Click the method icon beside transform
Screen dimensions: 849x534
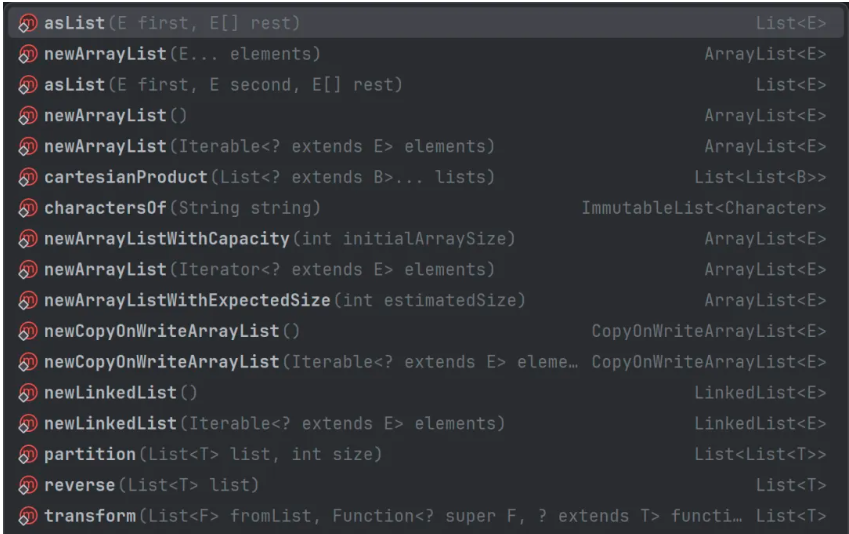tap(28, 517)
